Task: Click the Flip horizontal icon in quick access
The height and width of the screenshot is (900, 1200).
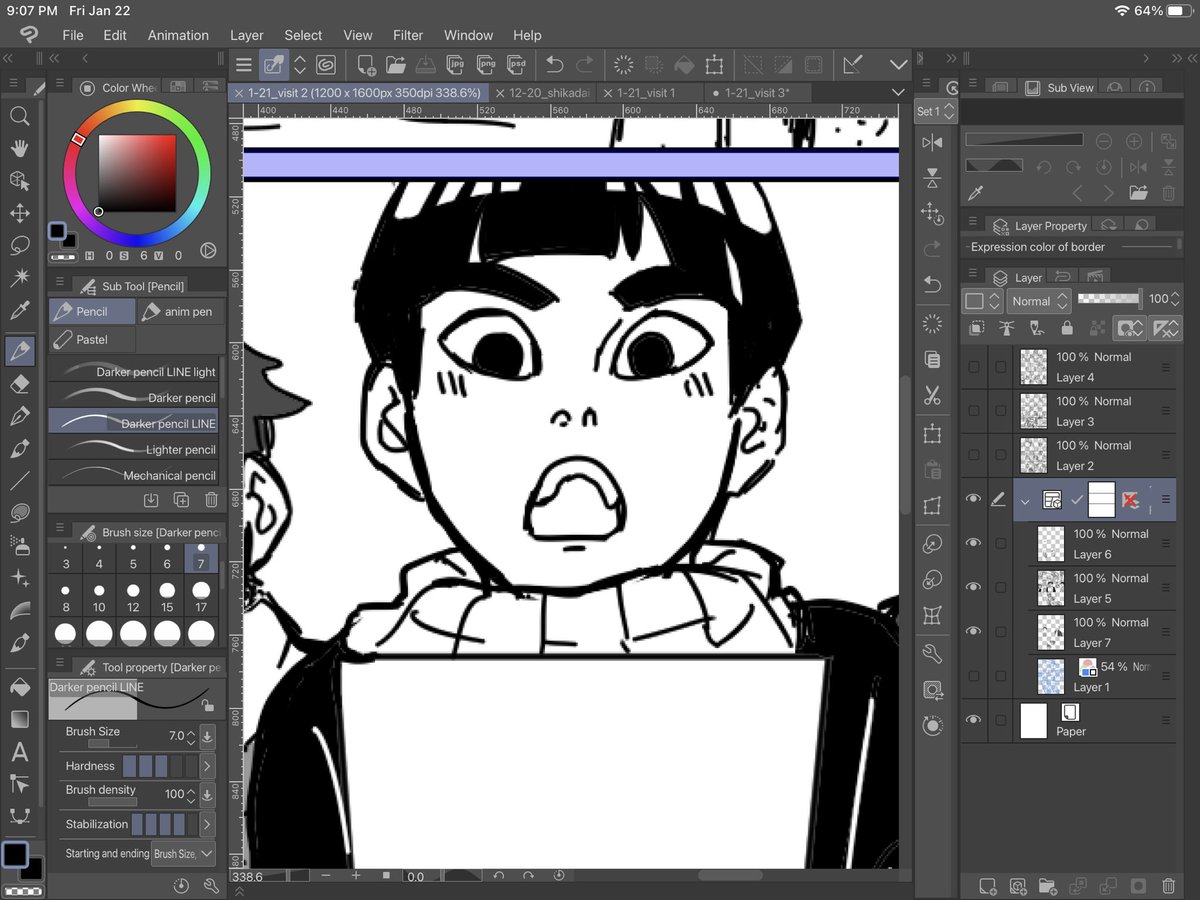Action: (932, 142)
